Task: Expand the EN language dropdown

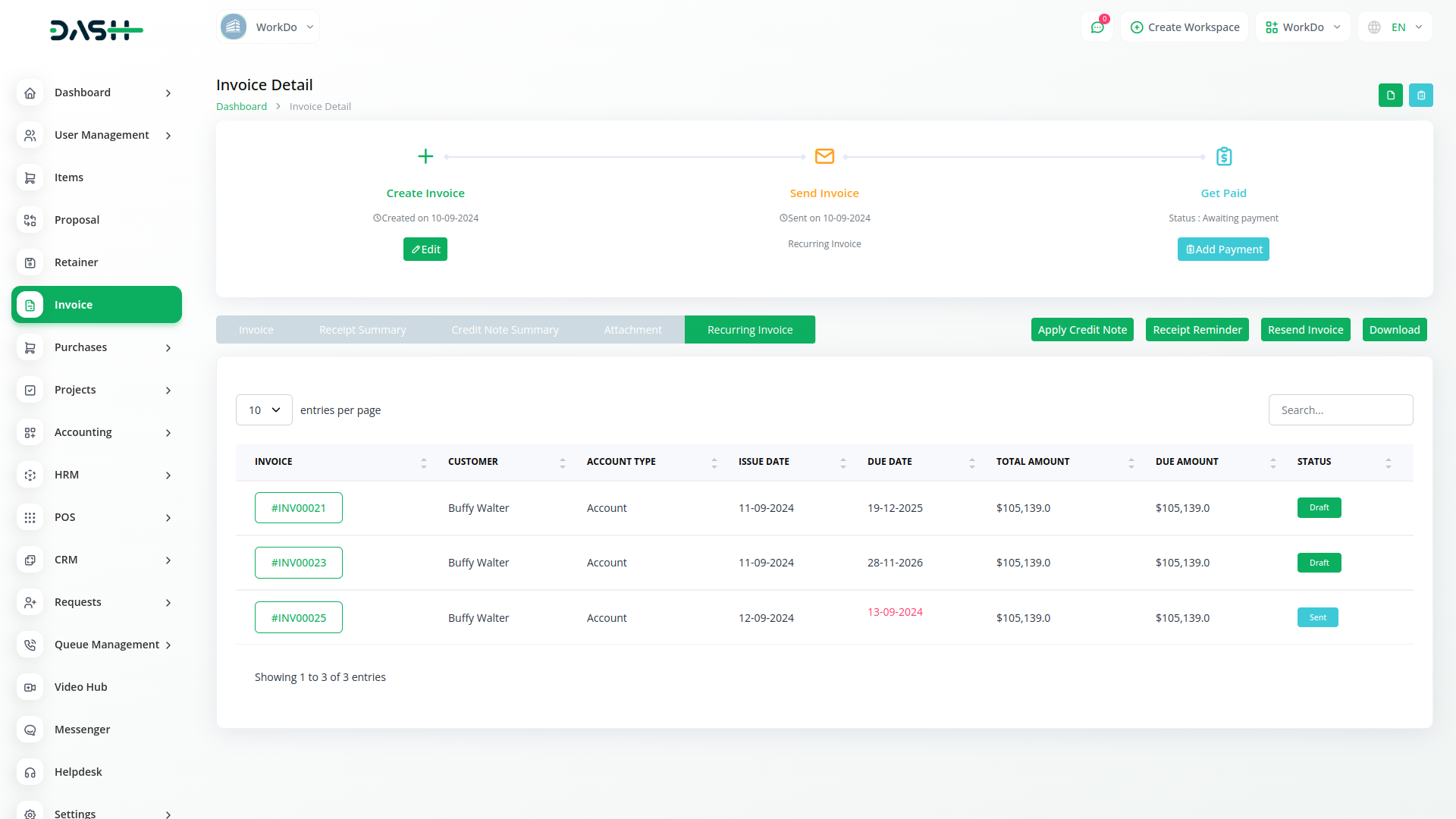Action: point(1397,27)
